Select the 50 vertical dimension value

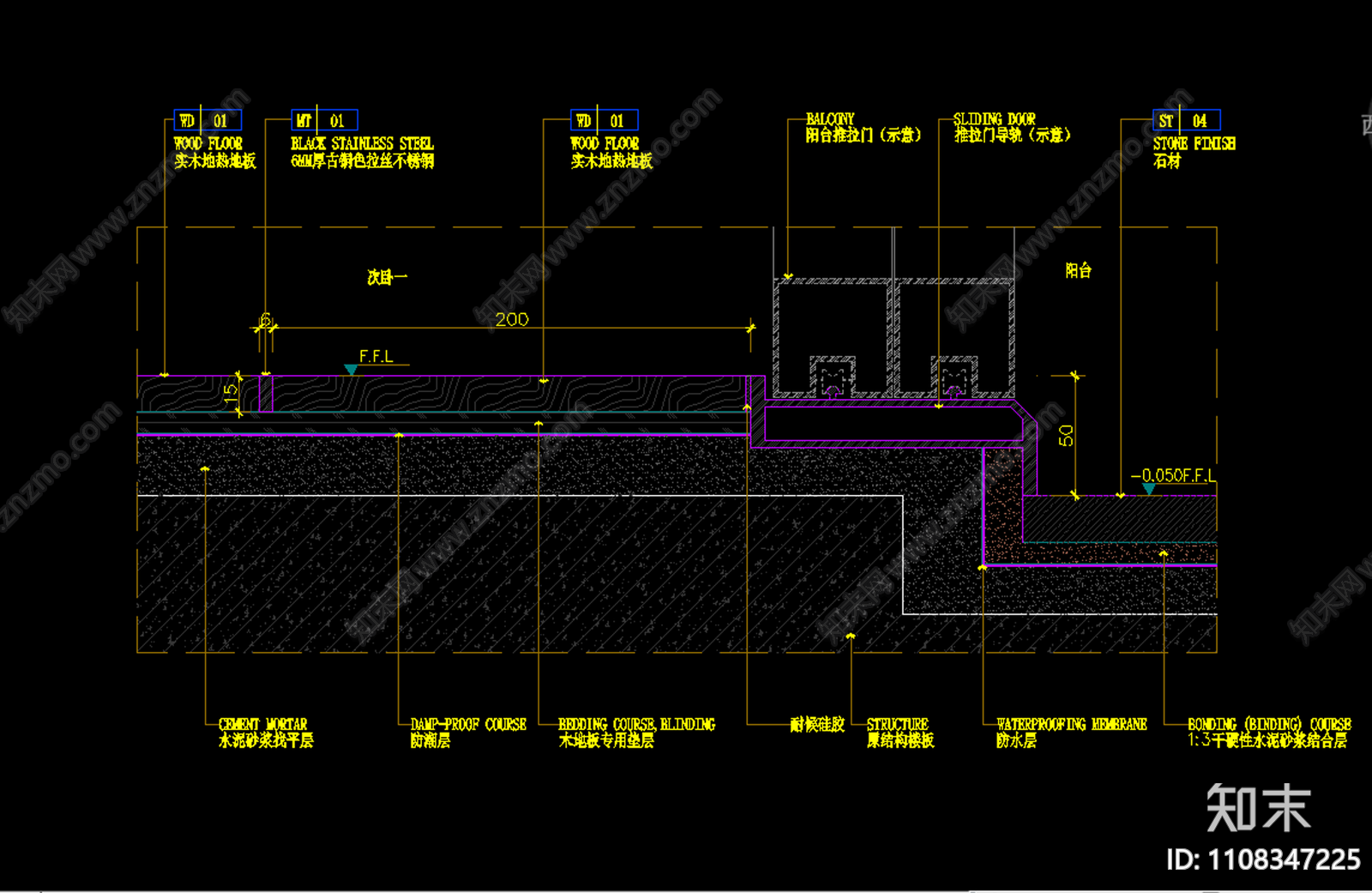tap(1066, 436)
